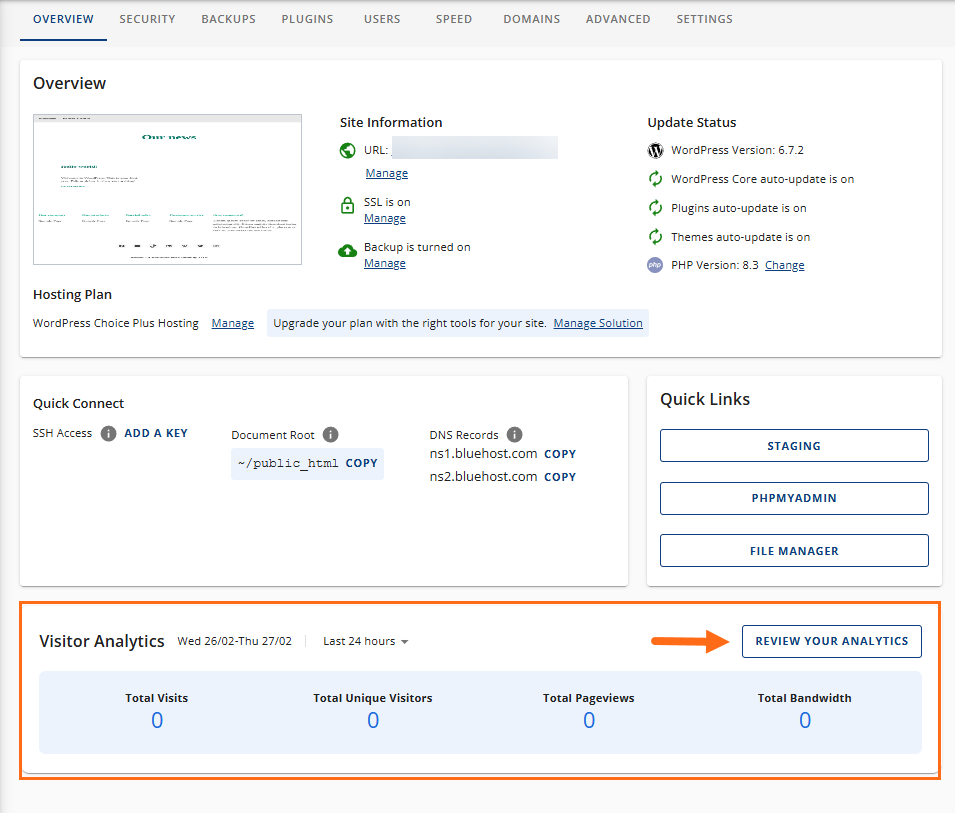This screenshot has width=955, height=813.
Task: Click the Themes auto-update refresh icon
Action: pos(655,236)
